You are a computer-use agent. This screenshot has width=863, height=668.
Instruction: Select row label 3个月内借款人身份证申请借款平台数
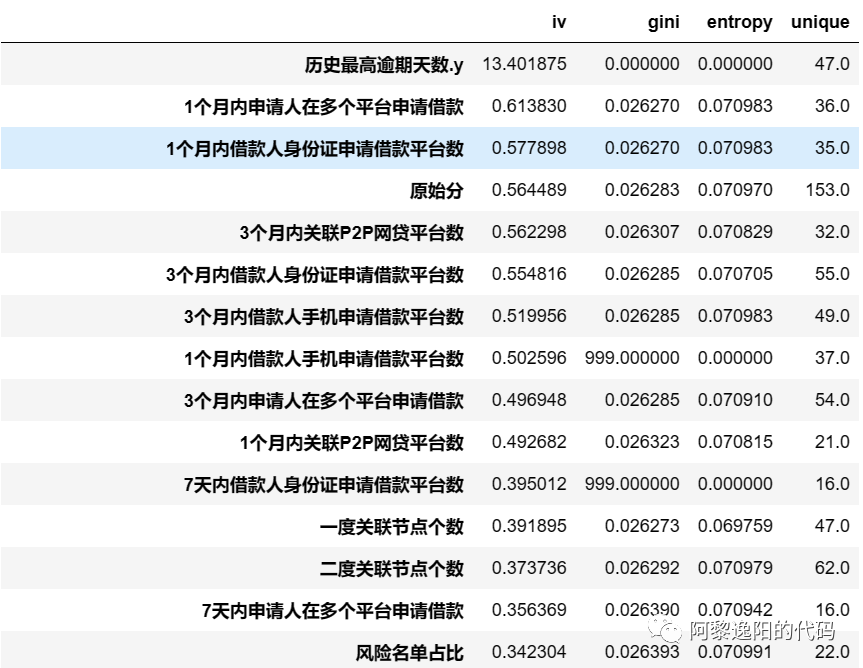pos(315,275)
